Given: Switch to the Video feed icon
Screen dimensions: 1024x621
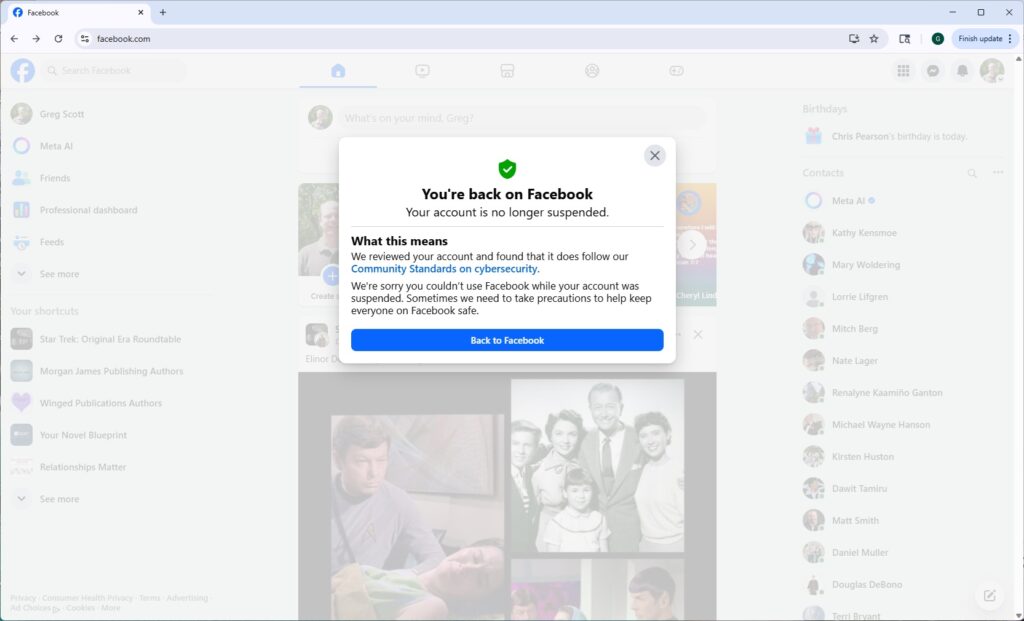Looking at the screenshot, I should tap(422, 70).
